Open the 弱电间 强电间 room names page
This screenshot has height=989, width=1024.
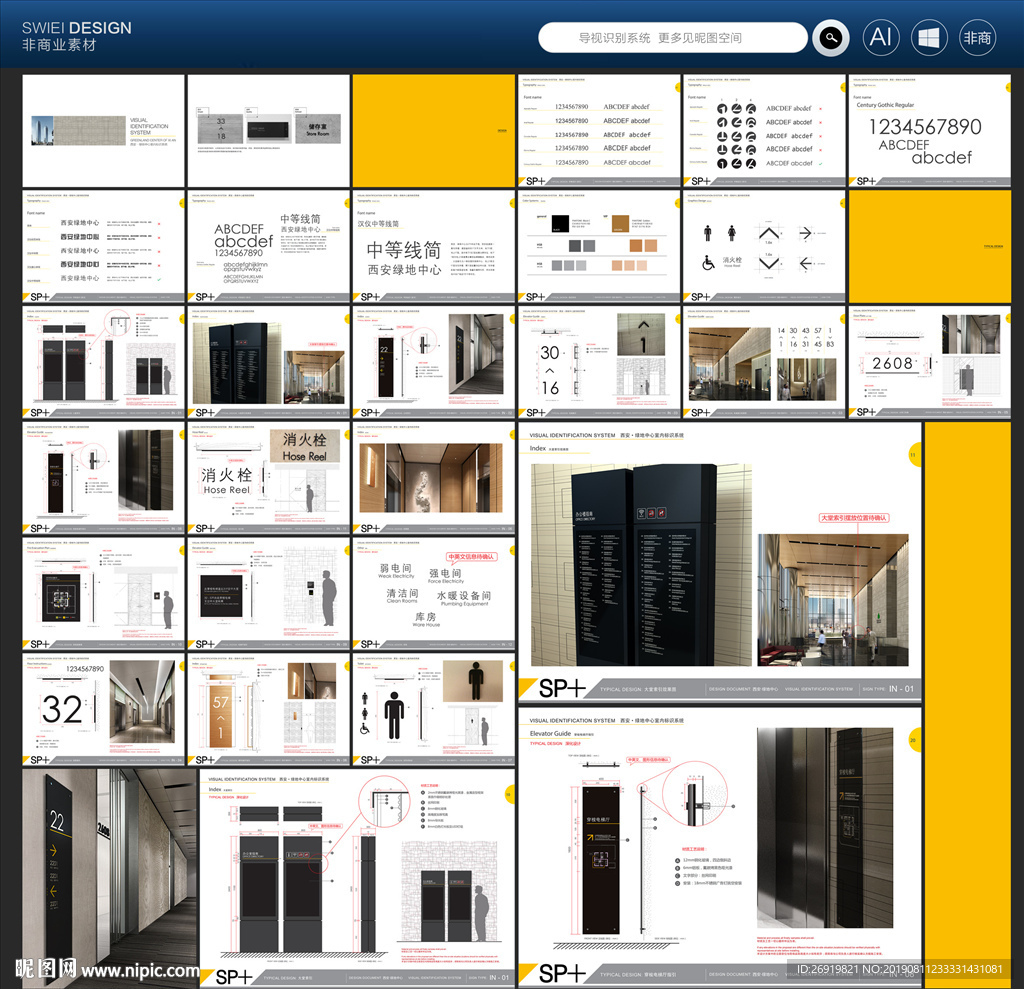click(434, 593)
